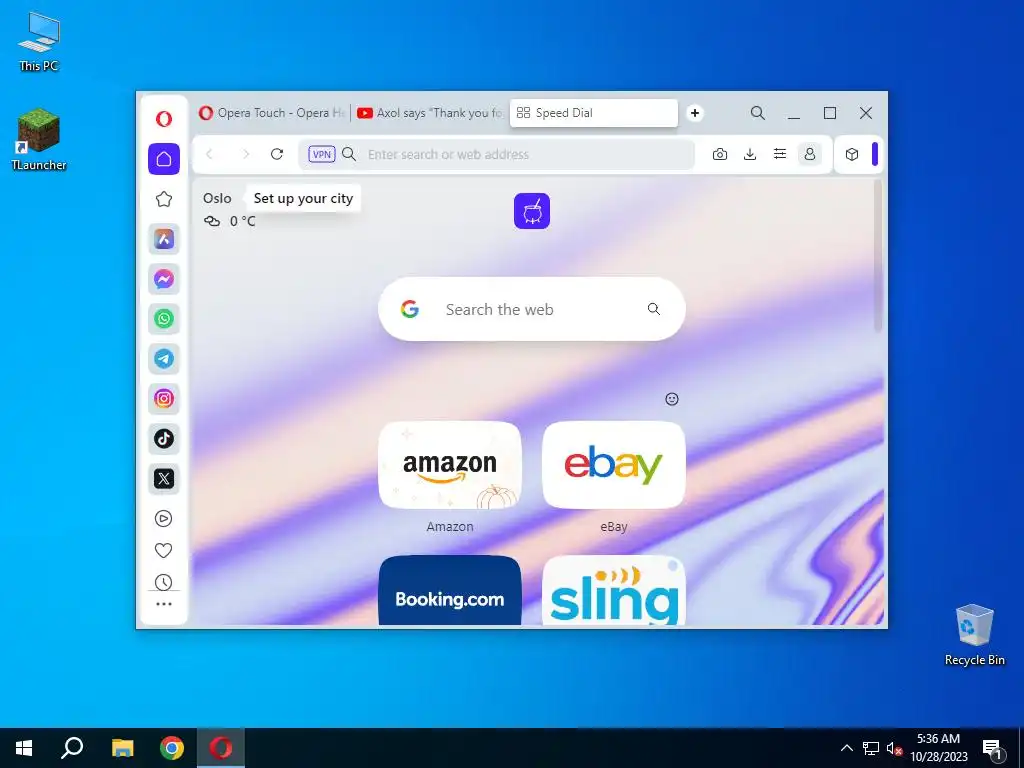Click the Oslo city label
Image resolution: width=1024 pixels, height=768 pixels.
[x=217, y=199]
